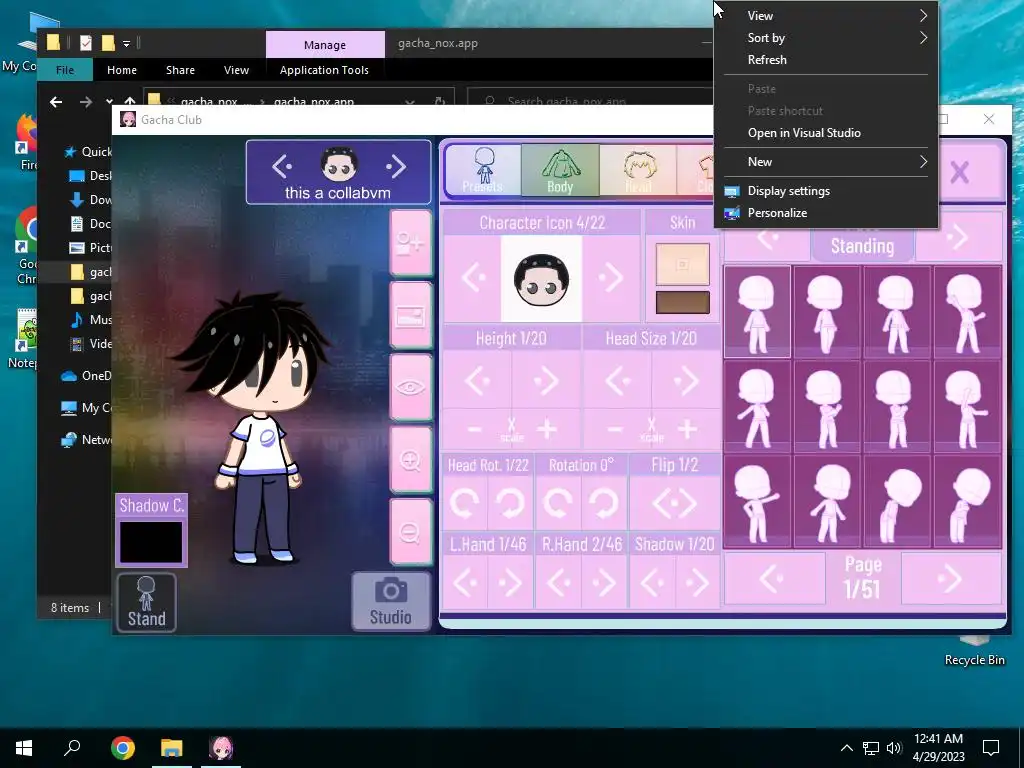Previous Shadow option arrow
Viewport: 1024px width, 768px height.
tap(652, 581)
